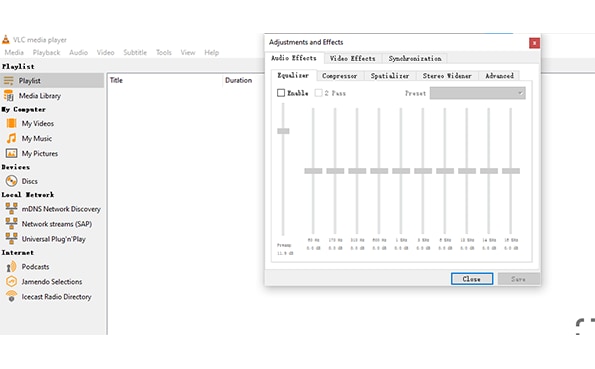595x369 pixels.
Task: Open the Media menu
Action: click(x=14, y=52)
